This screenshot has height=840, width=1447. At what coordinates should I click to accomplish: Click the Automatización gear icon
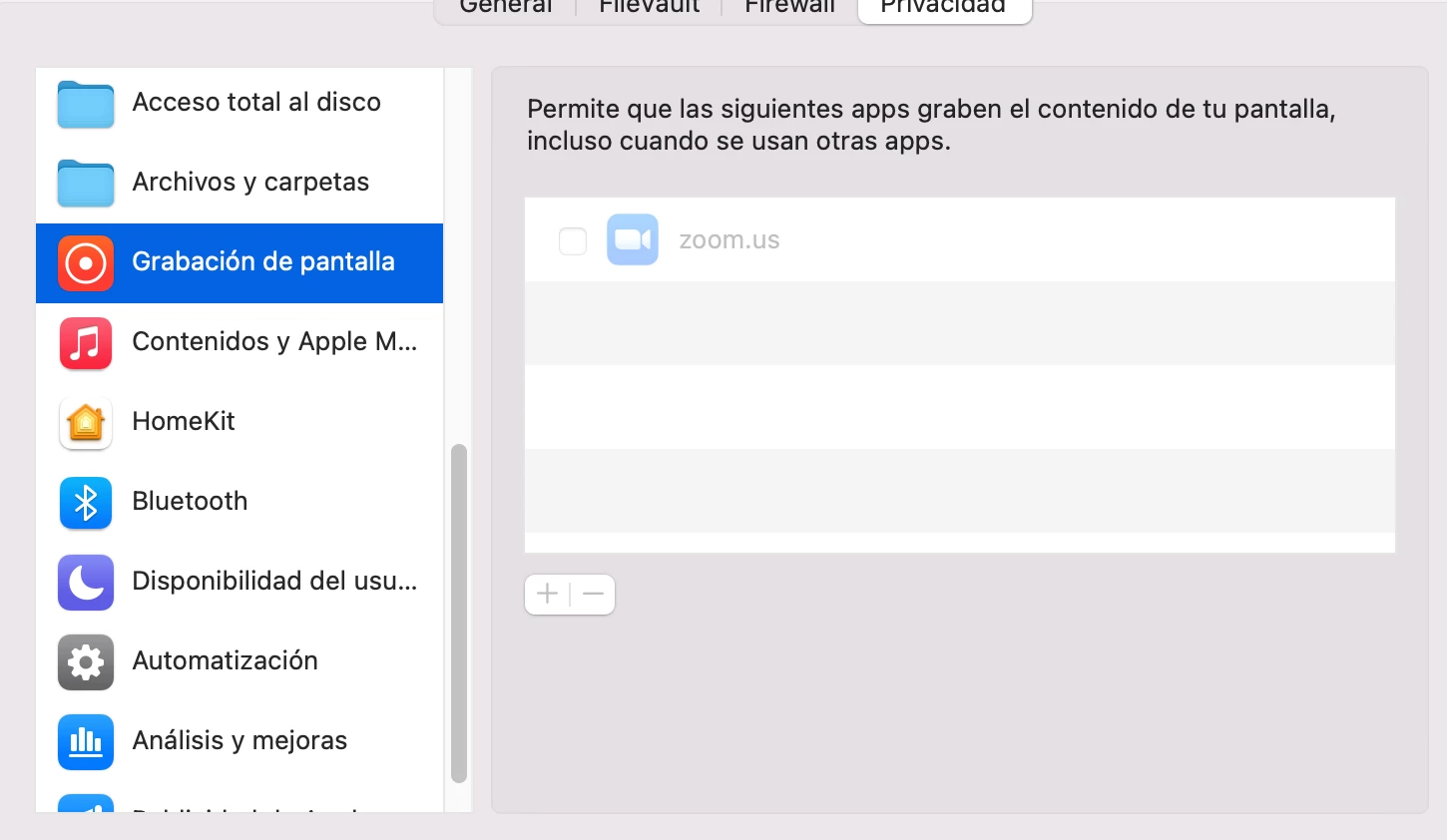[86, 662]
